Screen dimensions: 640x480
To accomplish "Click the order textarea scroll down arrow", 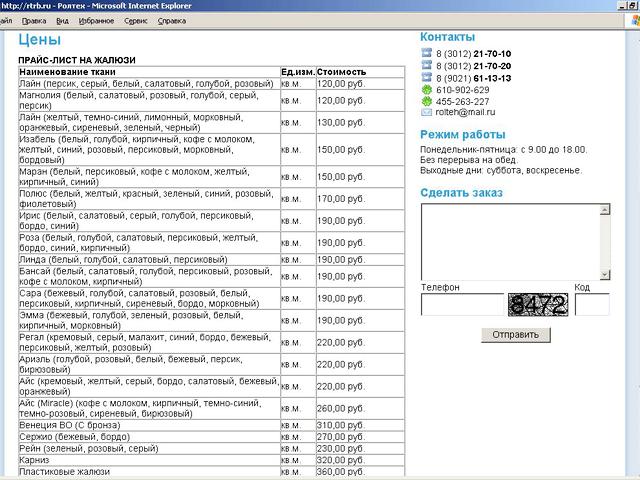I will point(604,274).
